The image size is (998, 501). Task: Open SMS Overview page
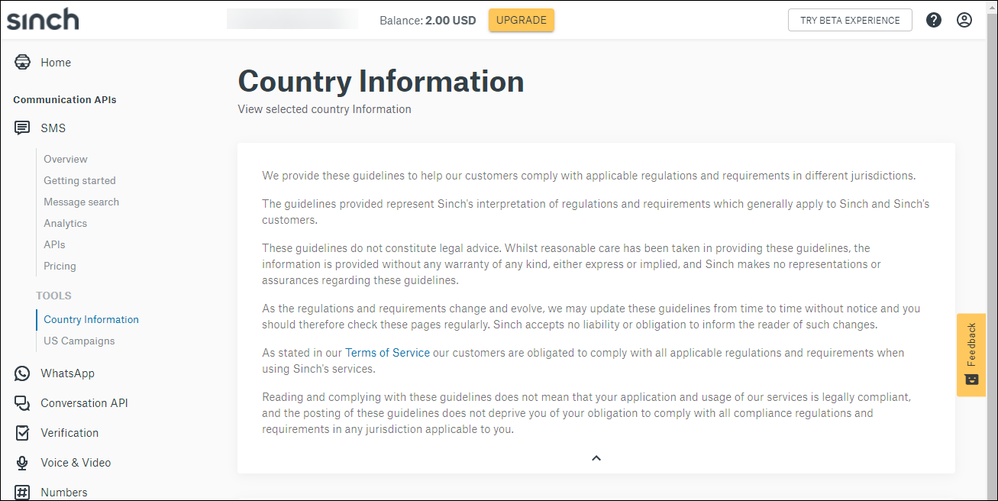click(66, 159)
